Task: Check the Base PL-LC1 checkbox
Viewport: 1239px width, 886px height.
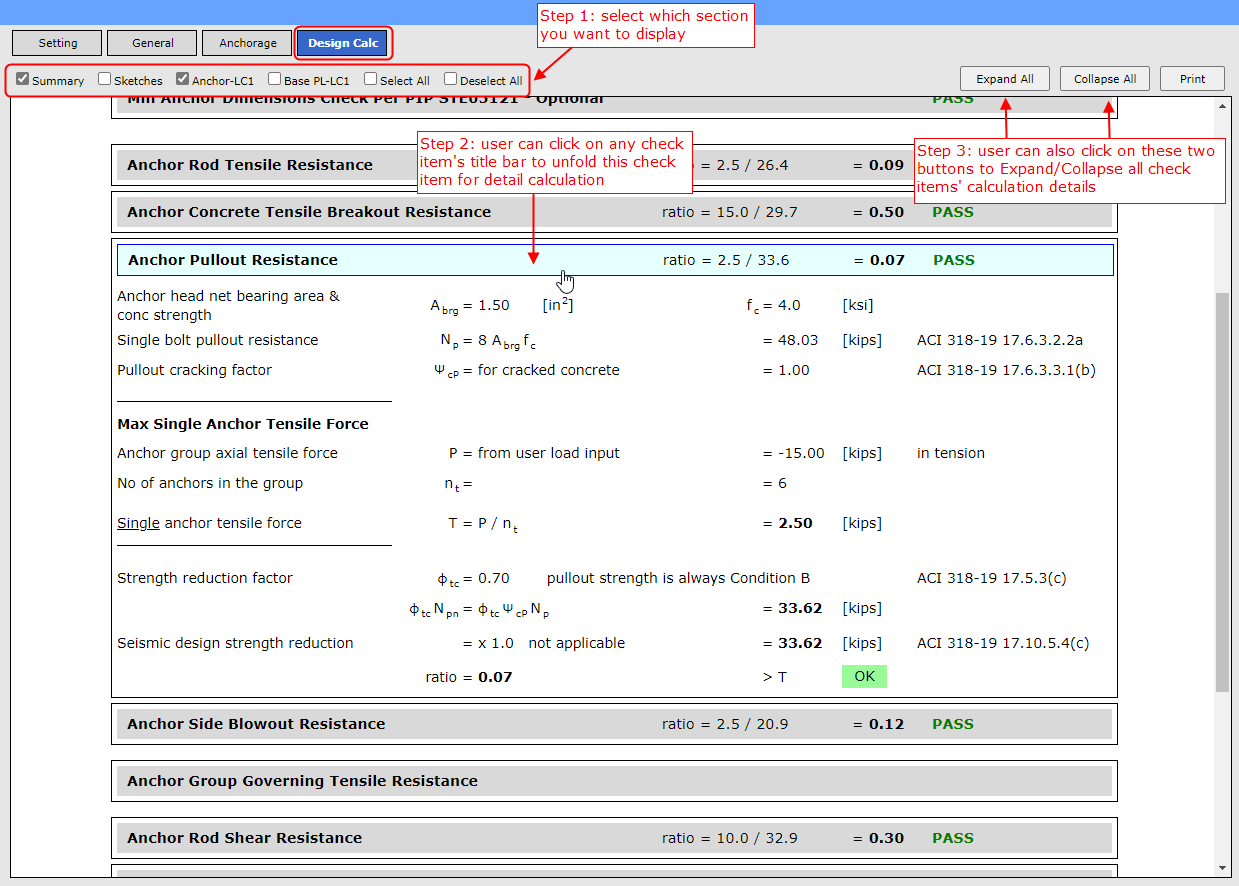Action: coord(275,79)
